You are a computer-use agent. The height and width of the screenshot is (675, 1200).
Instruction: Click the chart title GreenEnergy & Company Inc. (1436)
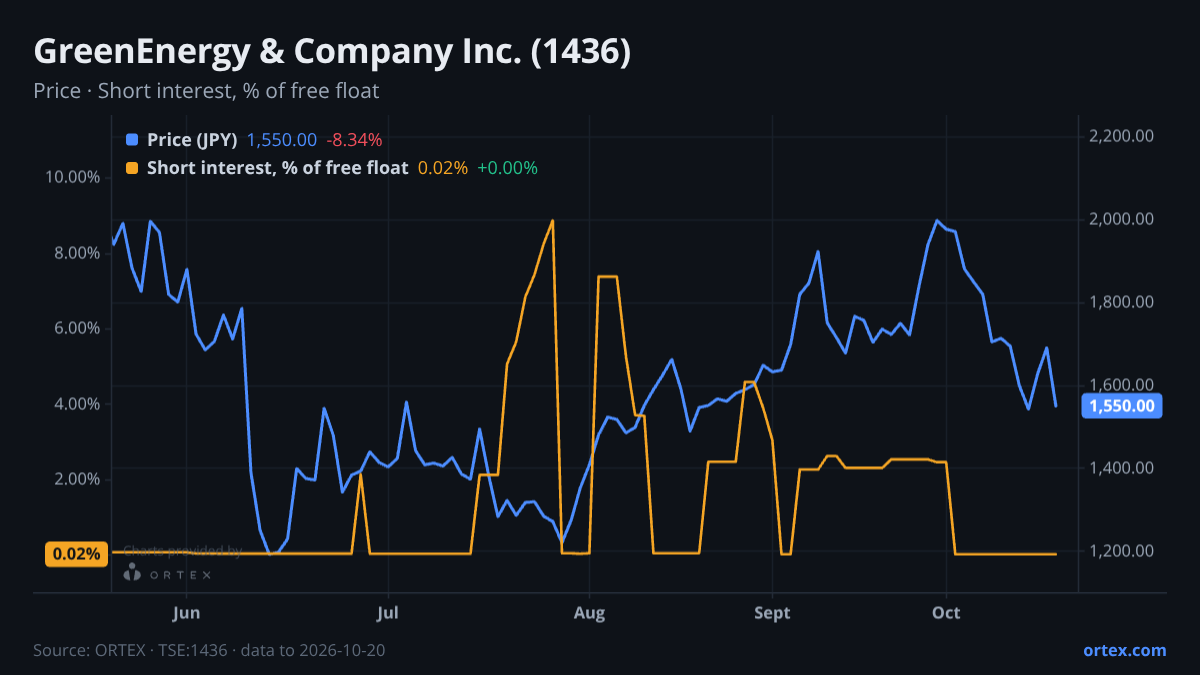pyautogui.click(x=332, y=52)
